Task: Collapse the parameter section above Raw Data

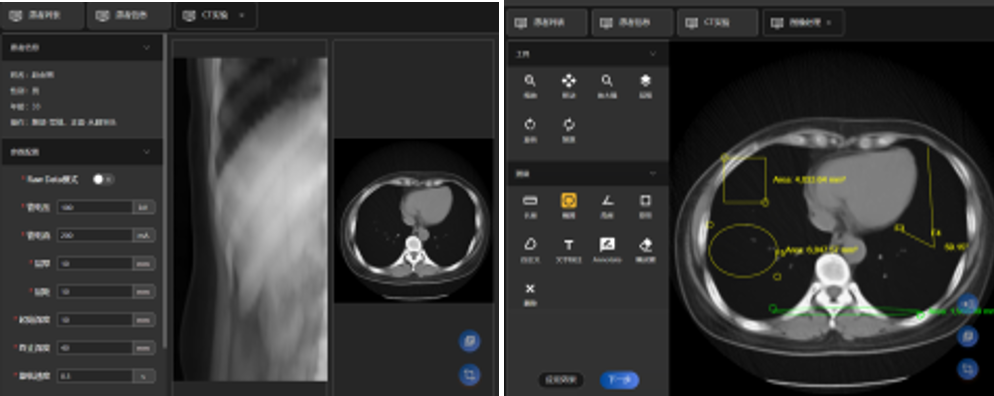Action: point(146,152)
